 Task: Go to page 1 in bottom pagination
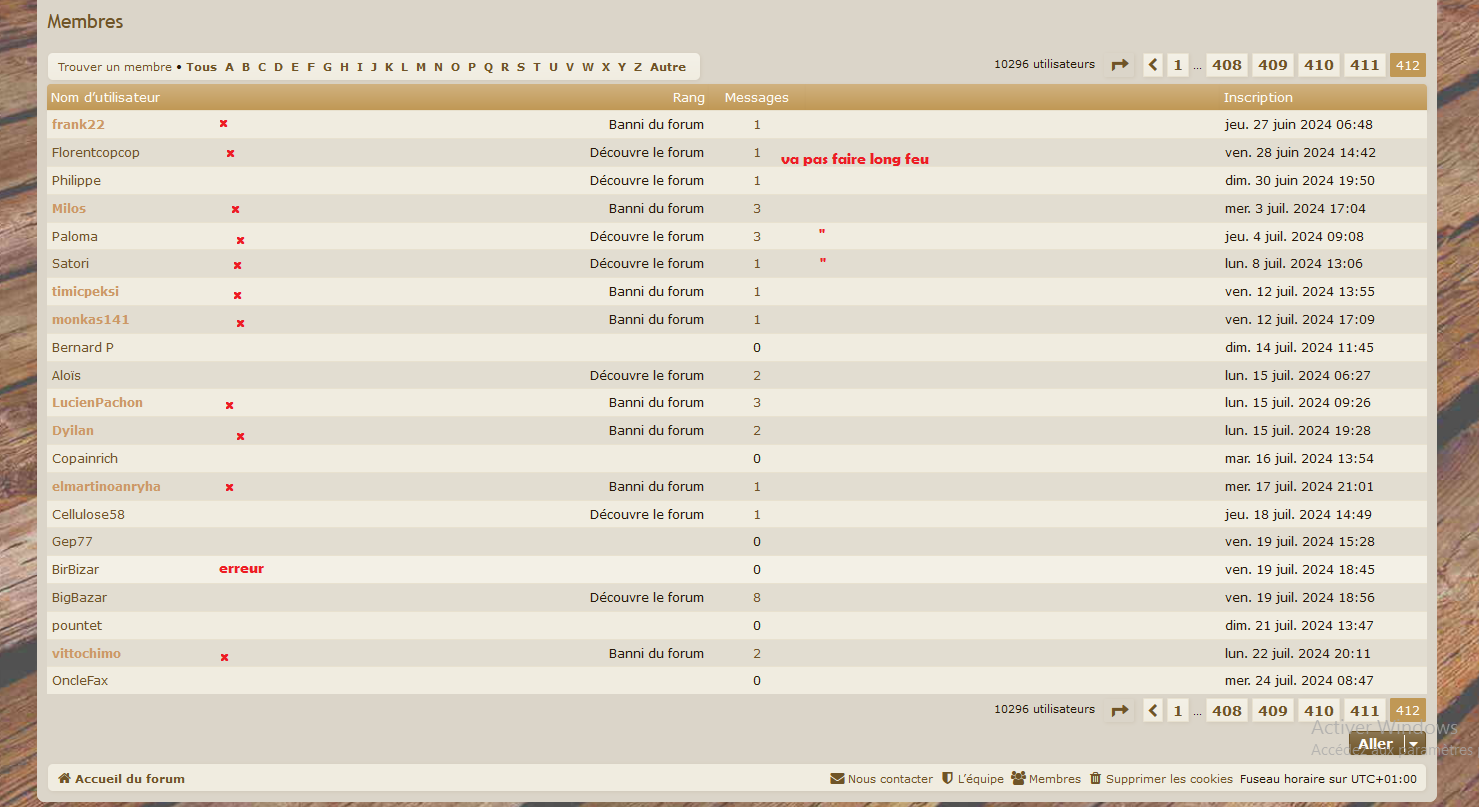[x=1178, y=710]
